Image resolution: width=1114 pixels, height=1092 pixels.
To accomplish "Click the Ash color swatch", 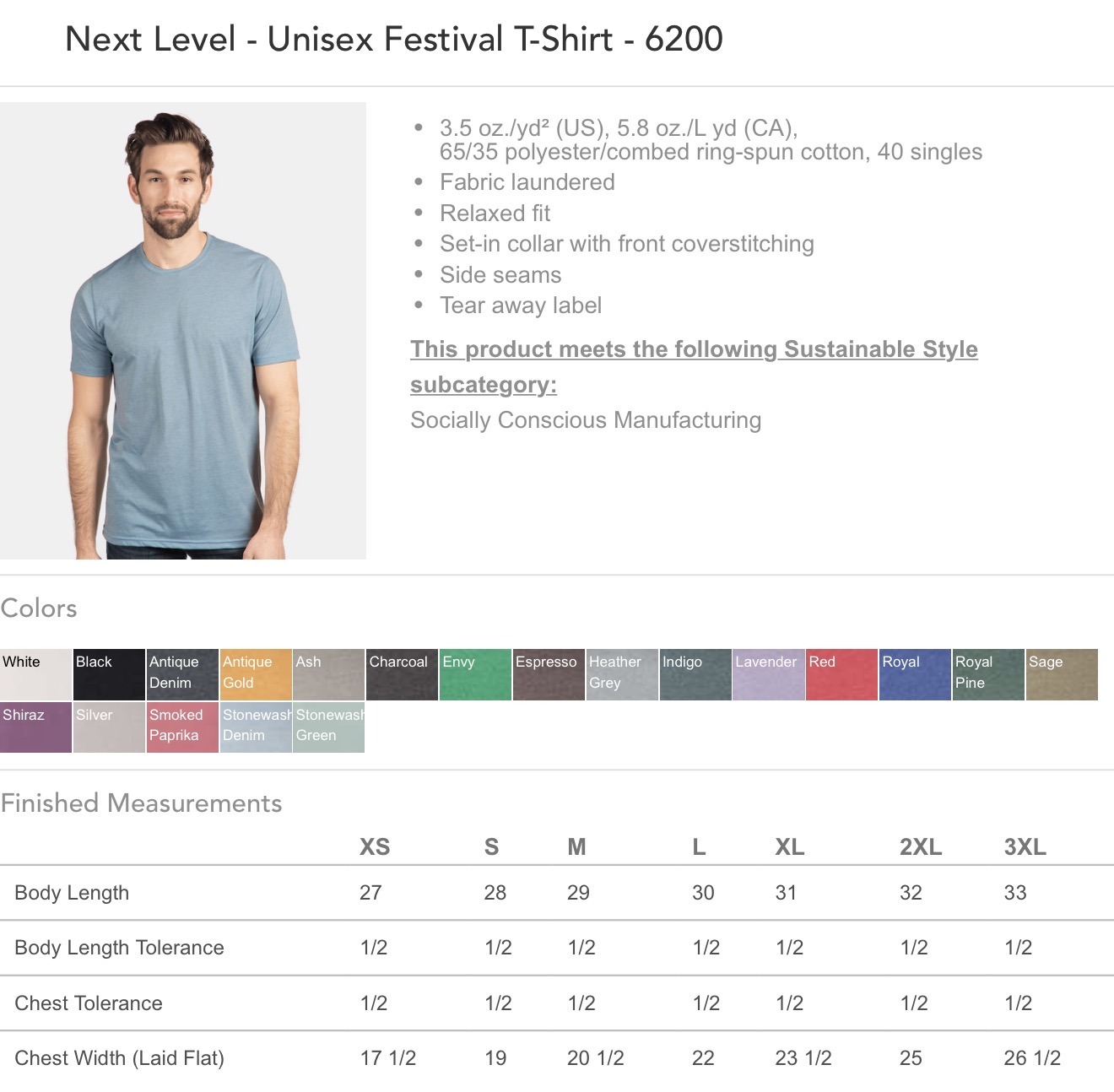I will (329, 674).
